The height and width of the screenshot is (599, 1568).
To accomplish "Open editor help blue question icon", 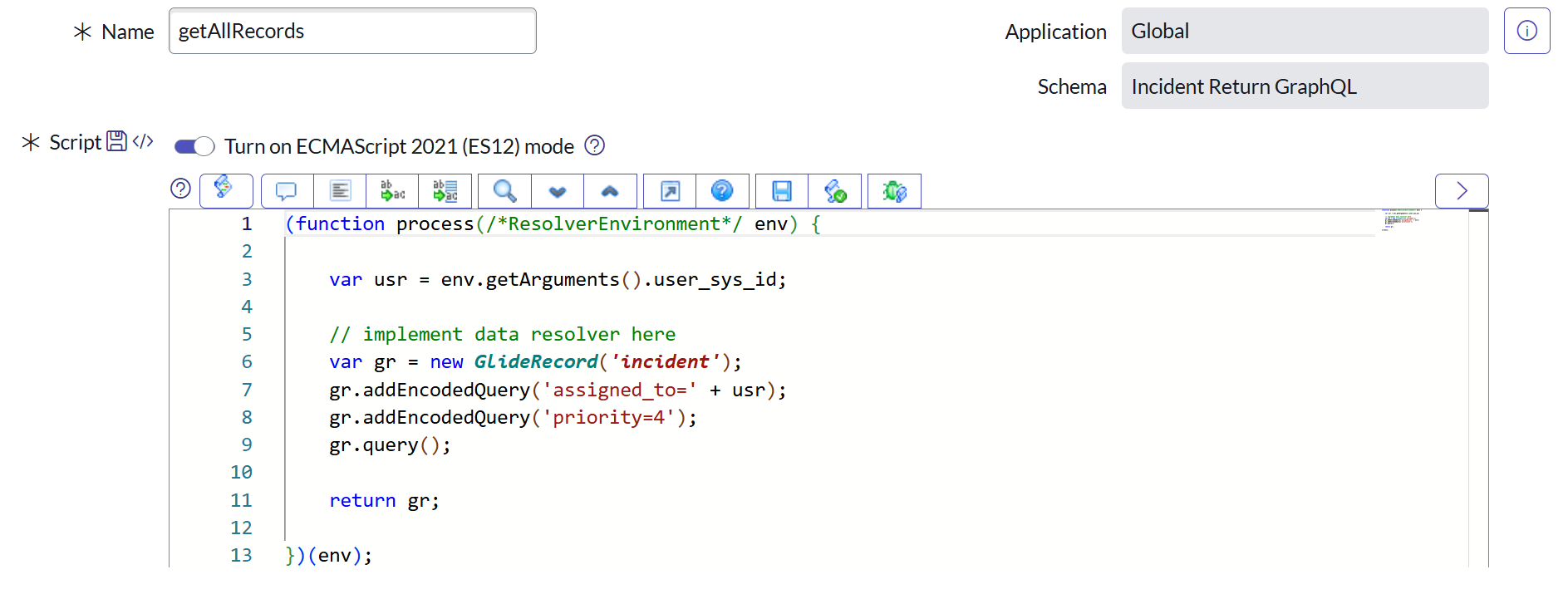I will pyautogui.click(x=722, y=191).
